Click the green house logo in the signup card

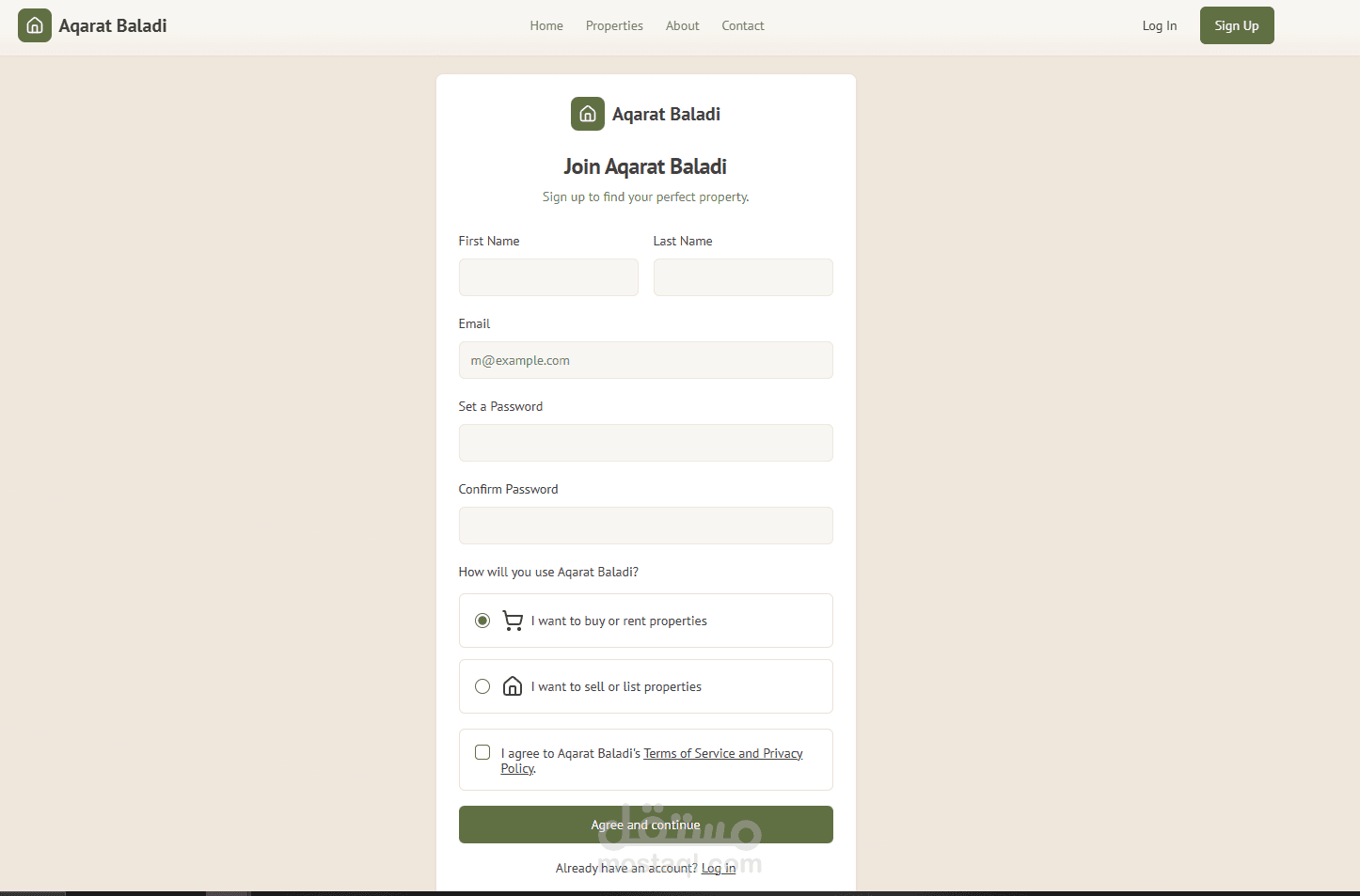[588, 114]
